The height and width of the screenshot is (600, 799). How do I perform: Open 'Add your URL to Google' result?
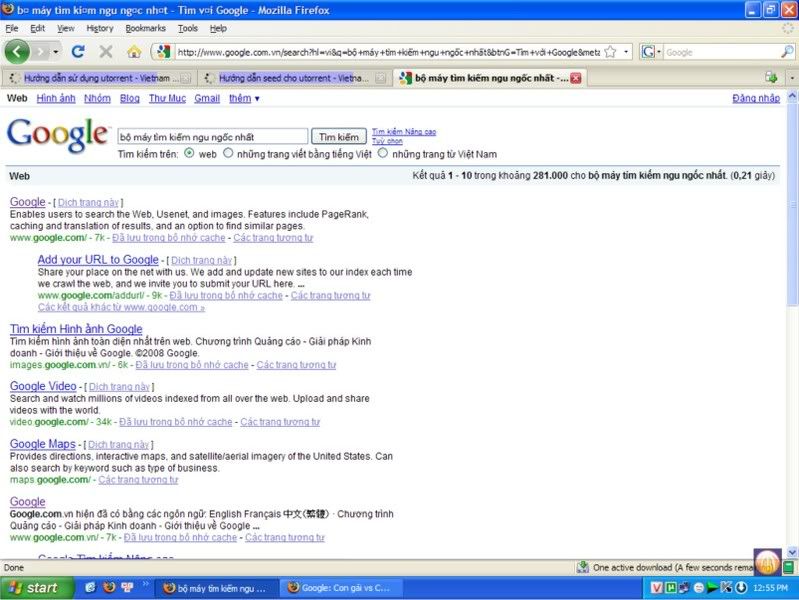[98, 260]
